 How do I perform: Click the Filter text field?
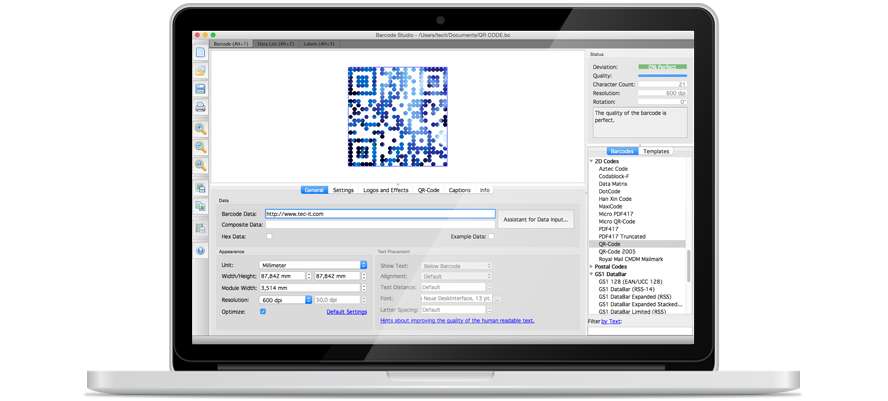coord(639,331)
